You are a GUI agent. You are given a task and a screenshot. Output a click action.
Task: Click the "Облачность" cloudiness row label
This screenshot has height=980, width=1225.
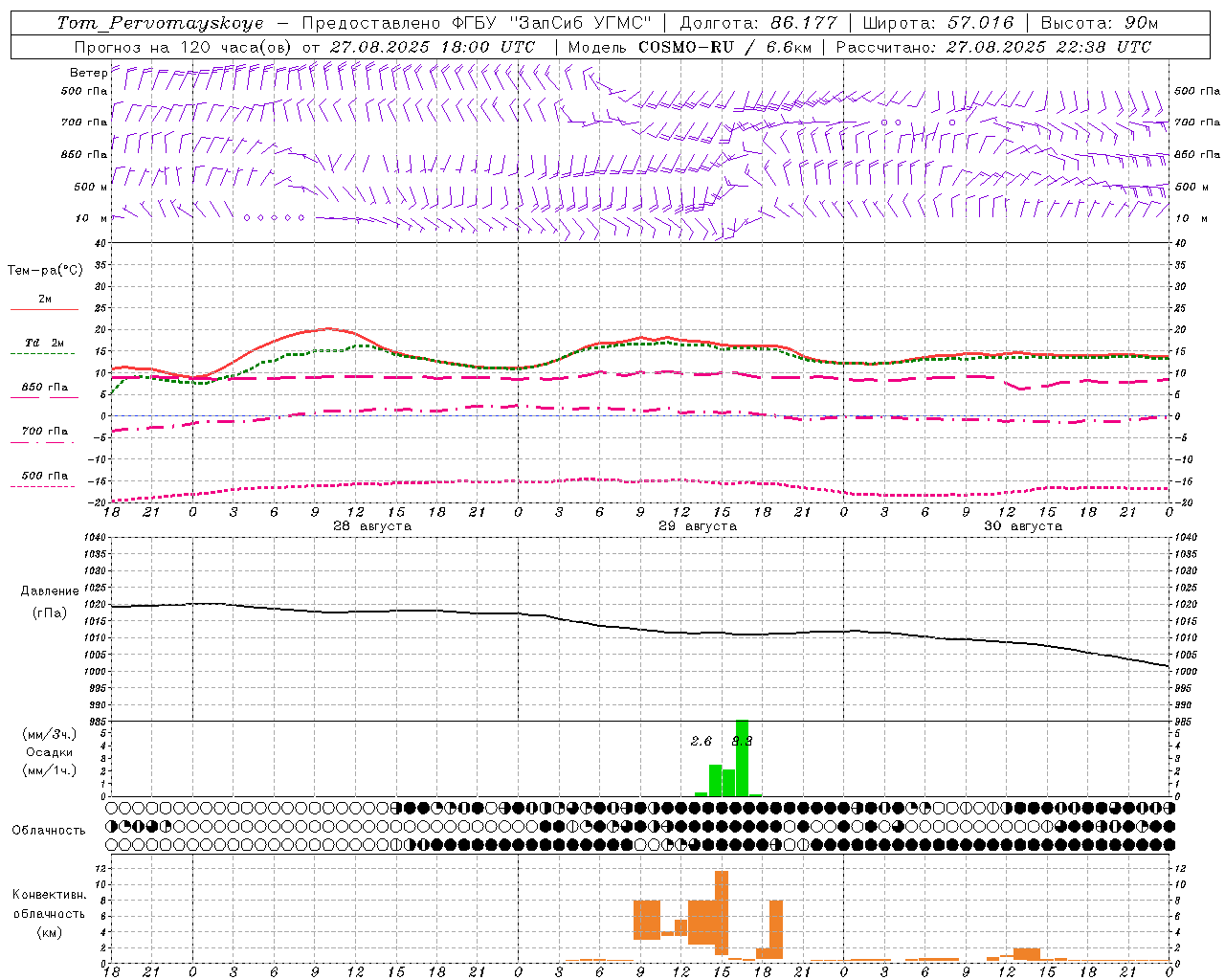[x=49, y=831]
